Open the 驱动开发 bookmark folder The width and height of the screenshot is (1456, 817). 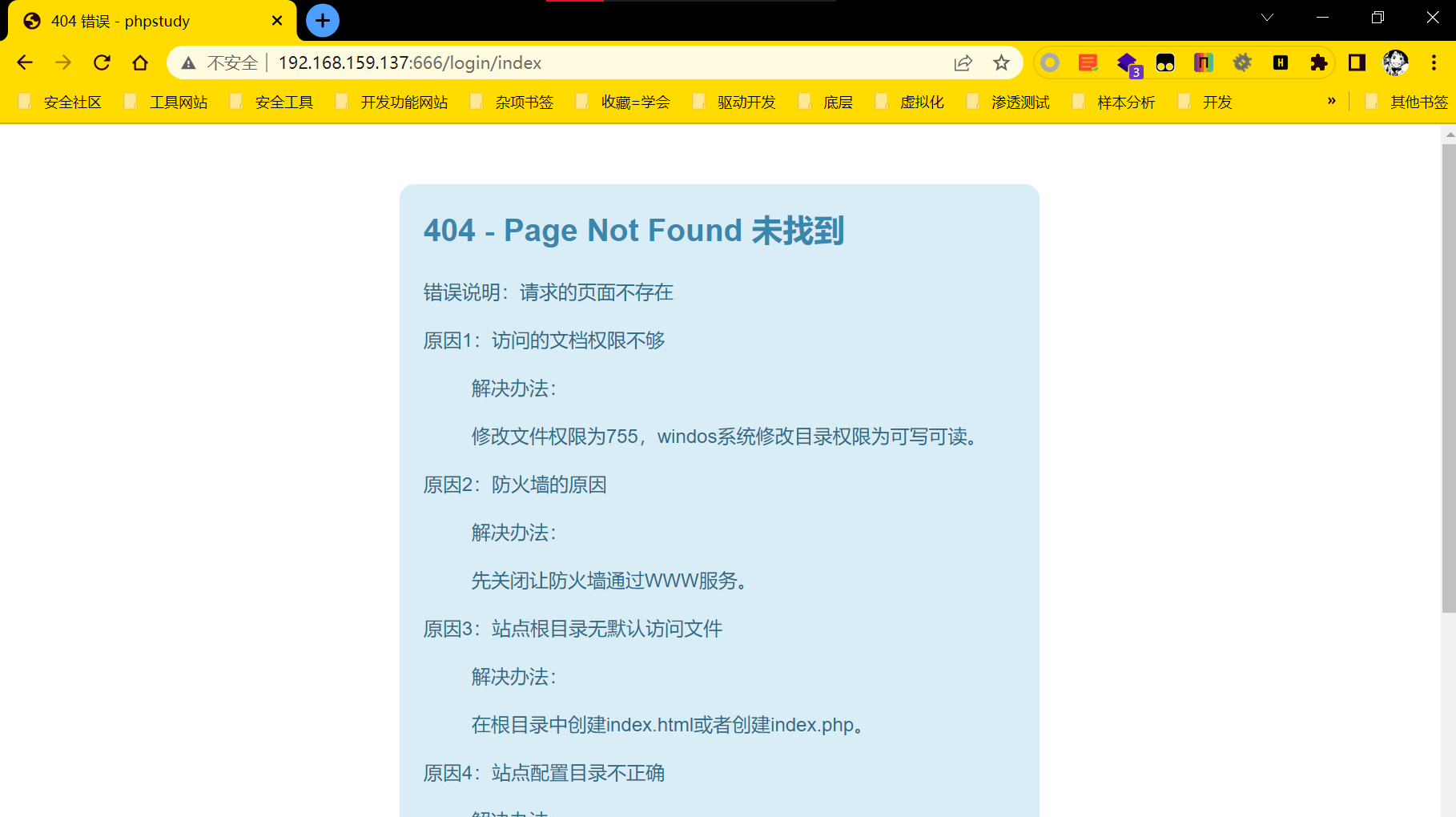(735, 103)
